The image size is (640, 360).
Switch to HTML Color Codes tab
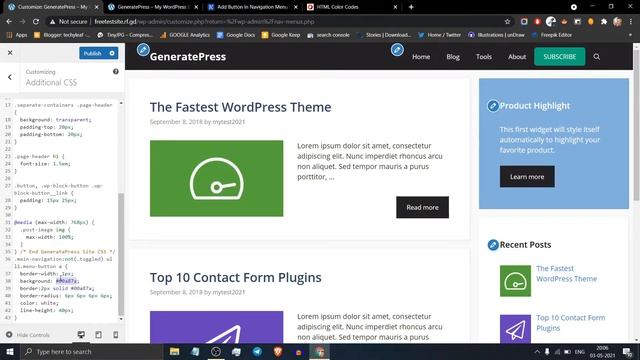click(338, 7)
